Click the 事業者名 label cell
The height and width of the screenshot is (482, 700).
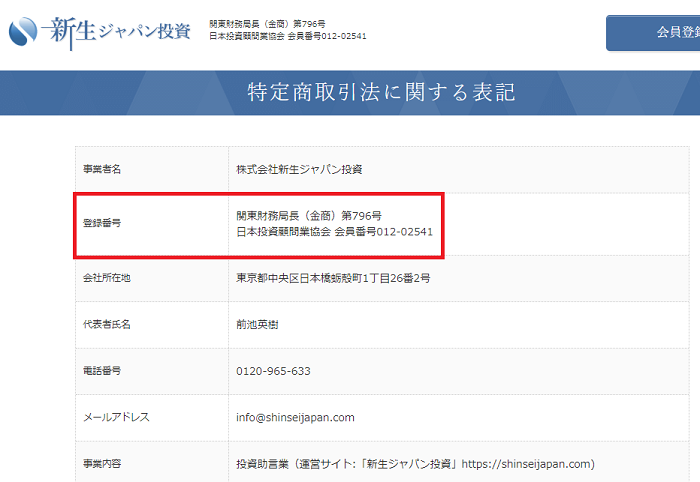click(x=152, y=170)
